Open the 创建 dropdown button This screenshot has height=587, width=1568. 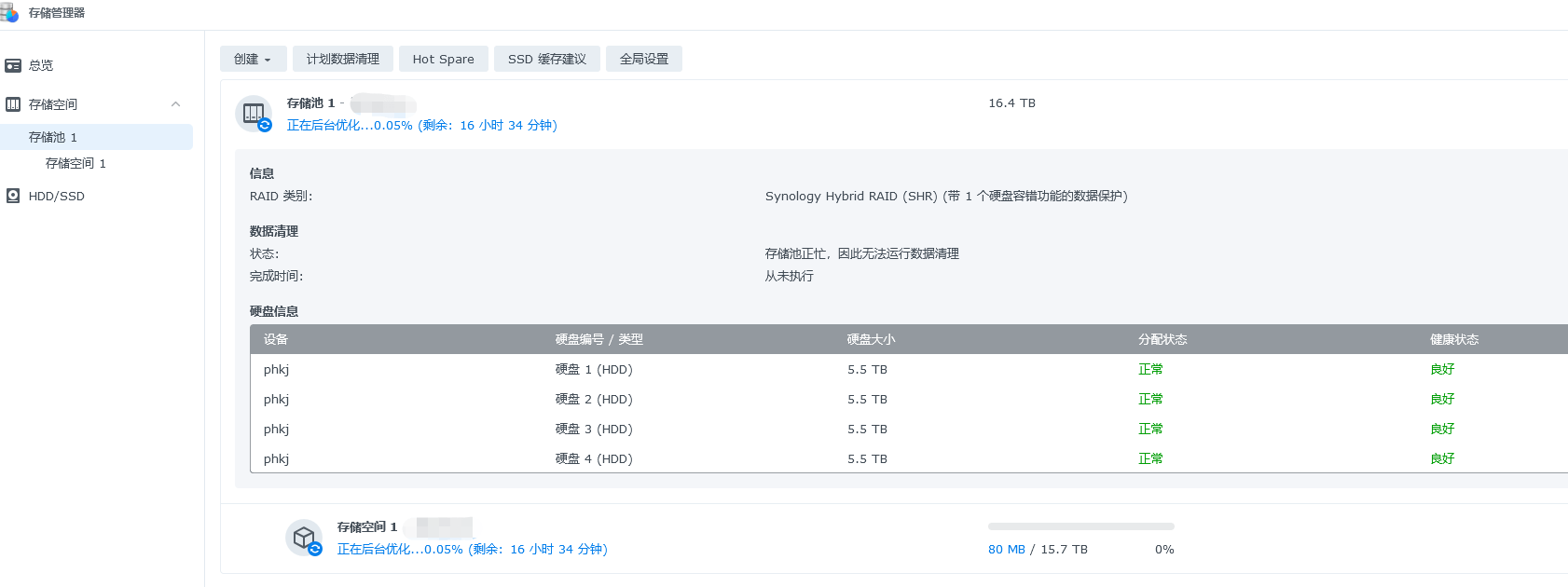[253, 59]
